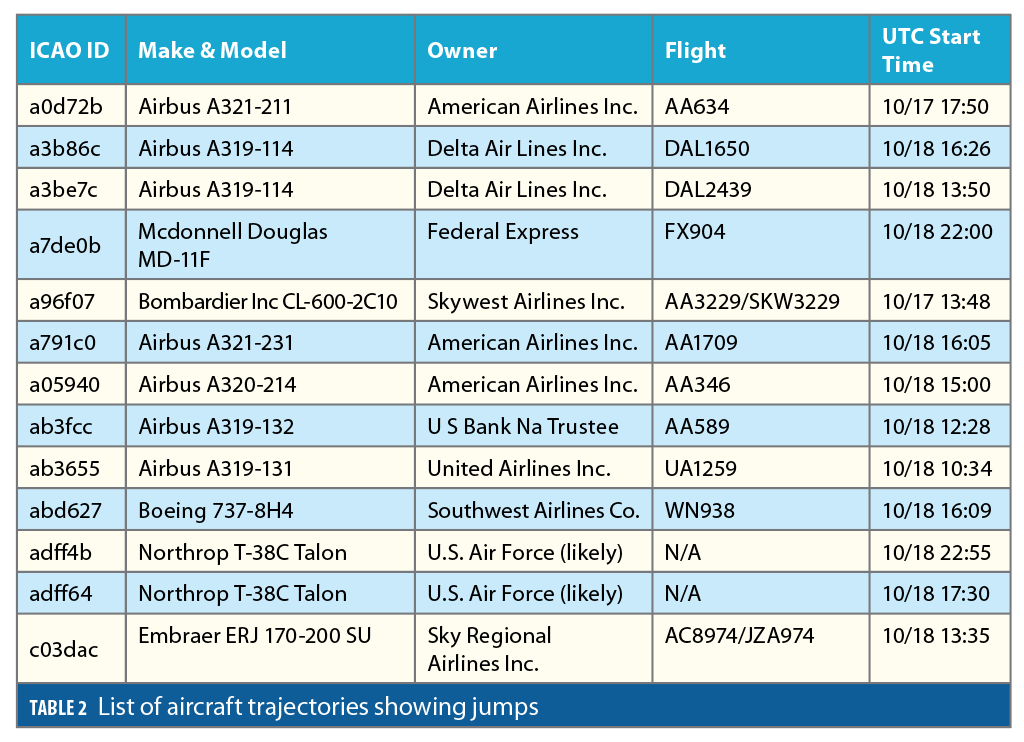
Task: Click the Embraer ERJ 170-200 SU cell
Action: point(254,636)
